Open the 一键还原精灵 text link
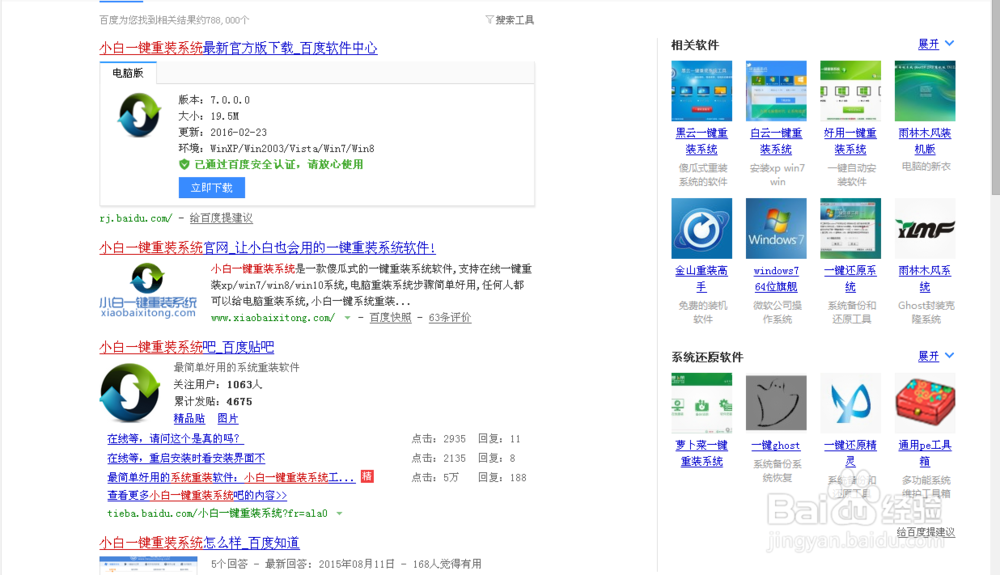This screenshot has height=575, width=1000. (851, 453)
